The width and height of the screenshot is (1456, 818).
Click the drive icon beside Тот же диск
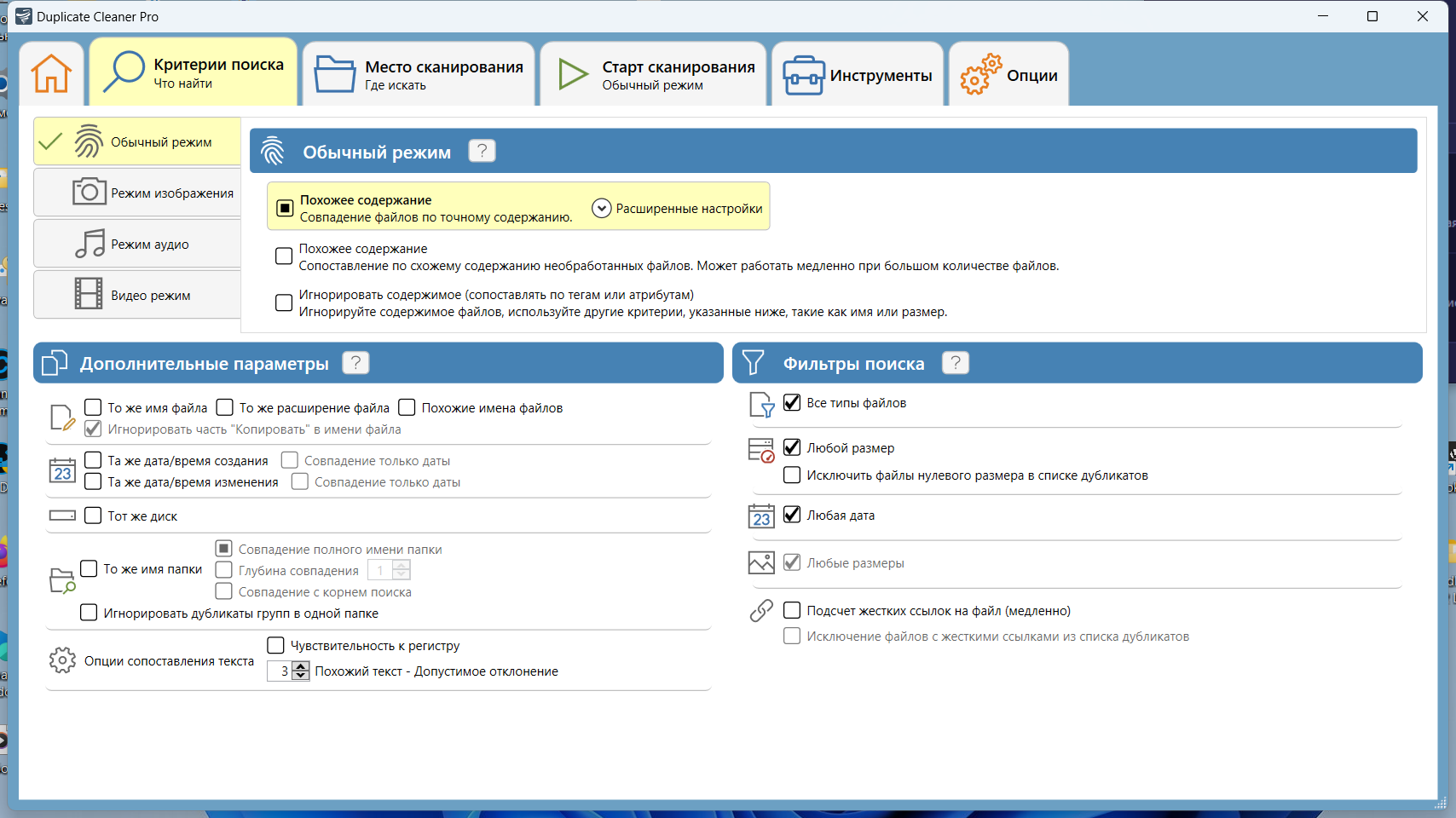pos(63,516)
